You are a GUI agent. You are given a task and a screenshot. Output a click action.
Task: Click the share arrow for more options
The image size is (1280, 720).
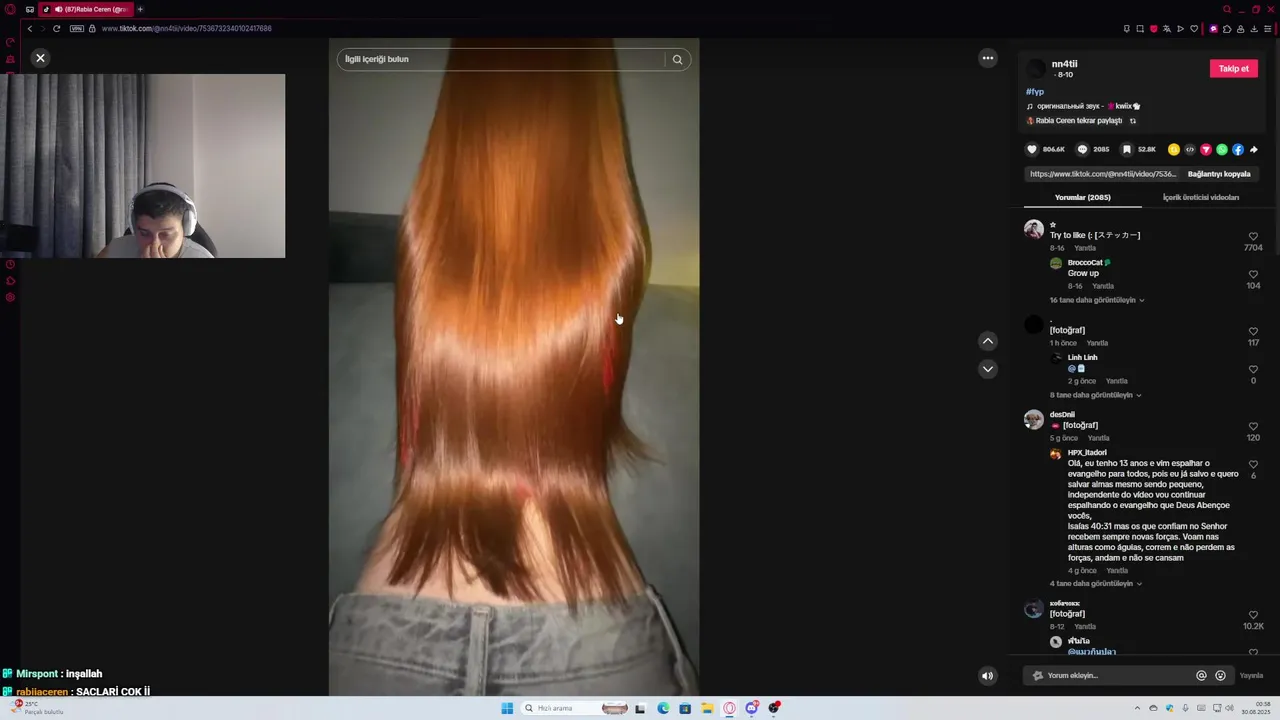[x=1254, y=150]
